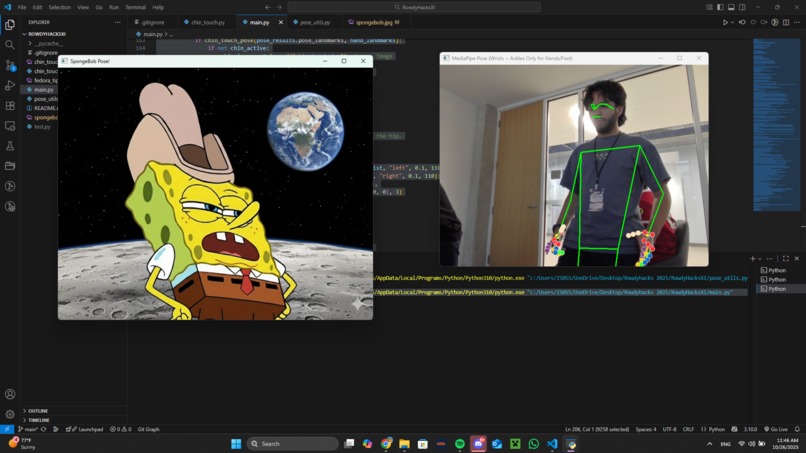Open Spotify from the taskbar
Screen dimensions: 806x453
460,444
